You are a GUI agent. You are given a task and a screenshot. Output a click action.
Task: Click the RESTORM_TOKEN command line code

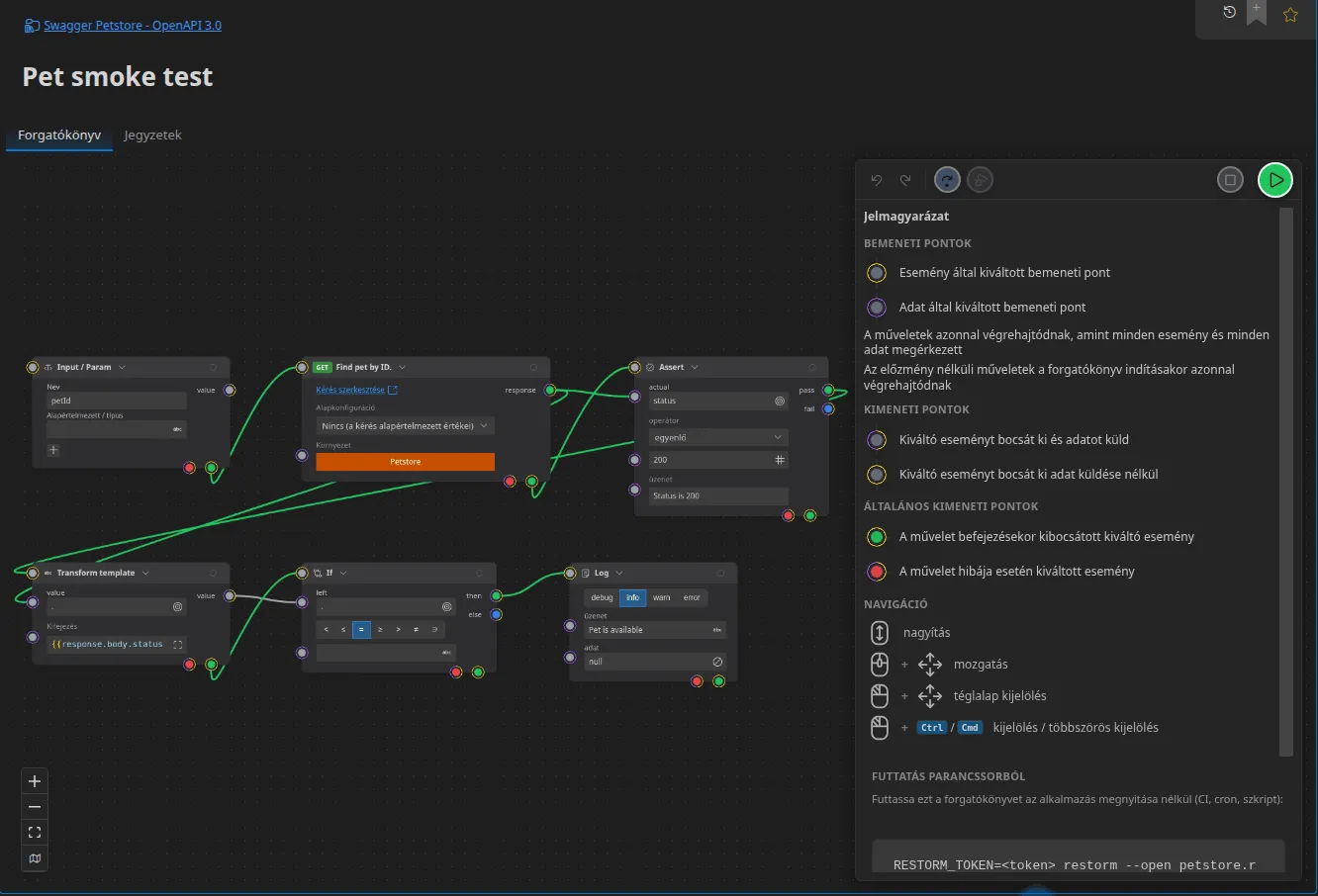point(1074,865)
